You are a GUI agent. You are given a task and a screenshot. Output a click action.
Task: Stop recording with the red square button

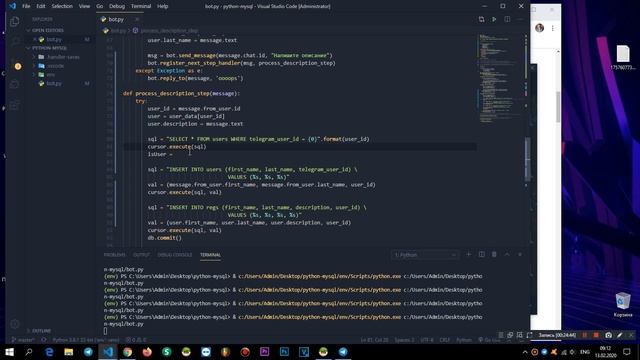596,335
